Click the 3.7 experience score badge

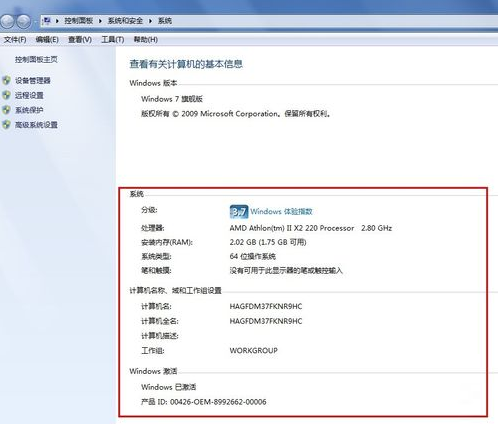239,212
